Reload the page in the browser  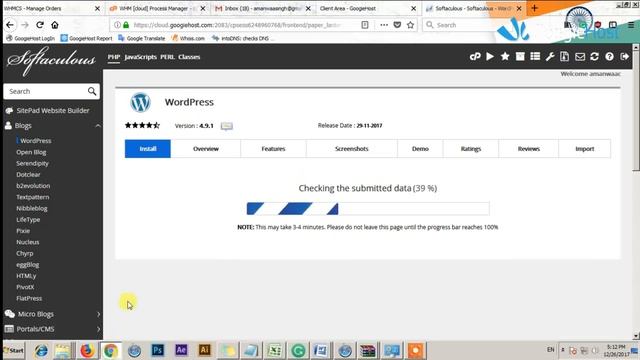coord(40,25)
